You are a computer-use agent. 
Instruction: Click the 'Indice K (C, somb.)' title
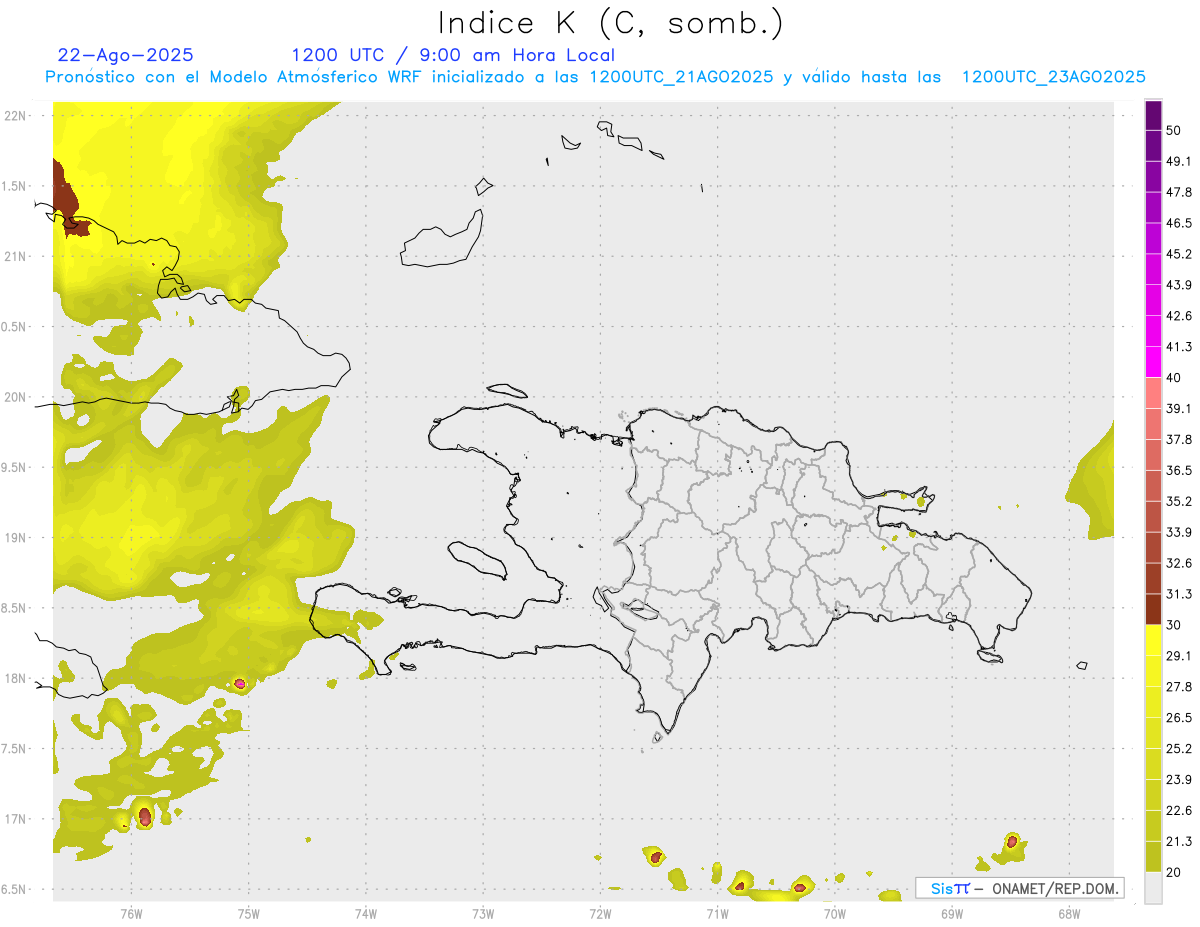pyautogui.click(x=610, y=23)
